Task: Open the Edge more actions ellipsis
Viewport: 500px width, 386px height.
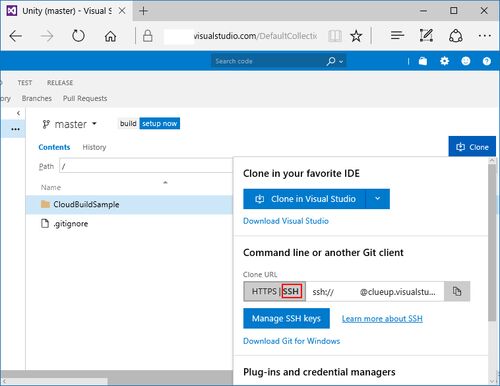Action: [x=484, y=35]
